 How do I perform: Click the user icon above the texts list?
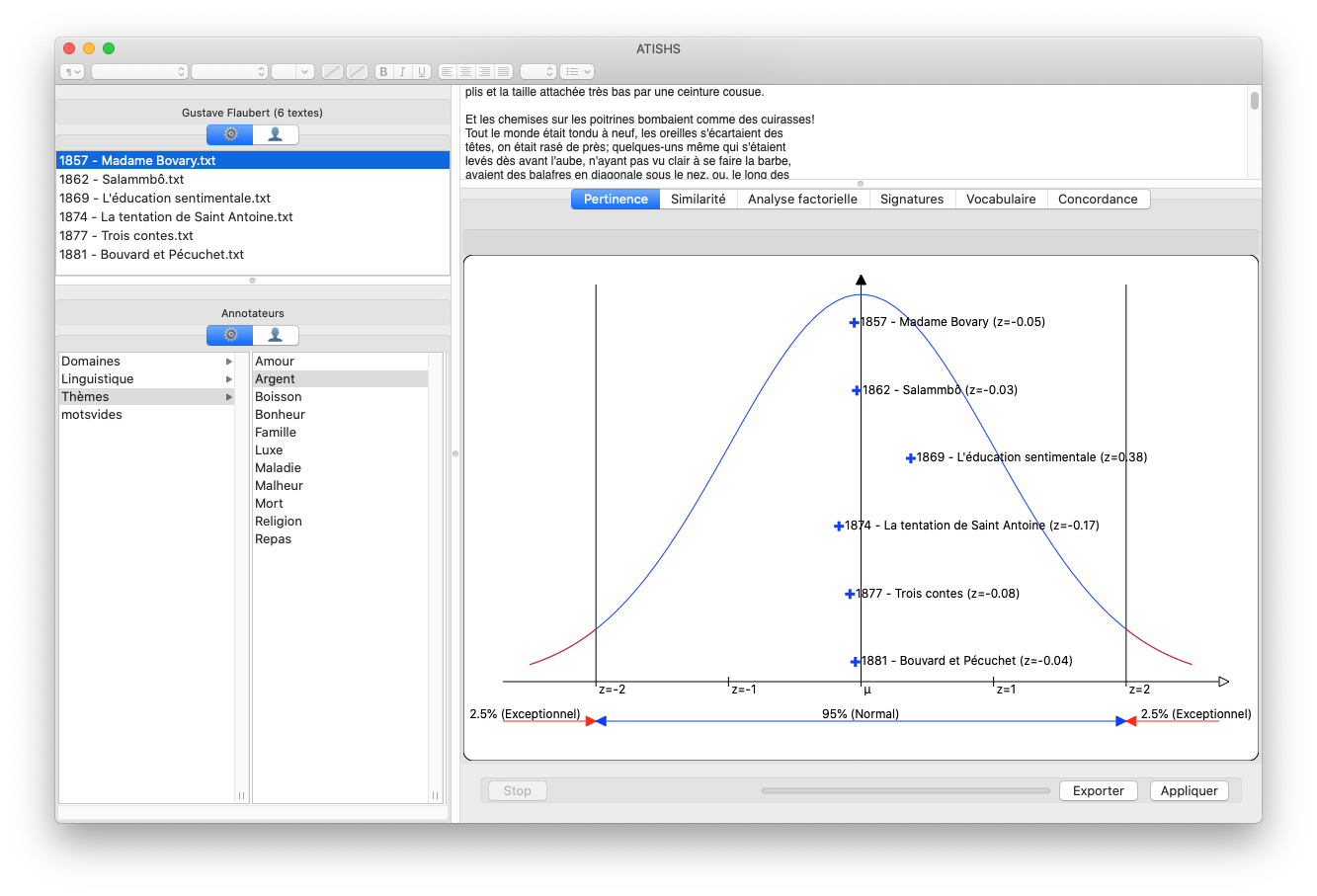coord(276,134)
